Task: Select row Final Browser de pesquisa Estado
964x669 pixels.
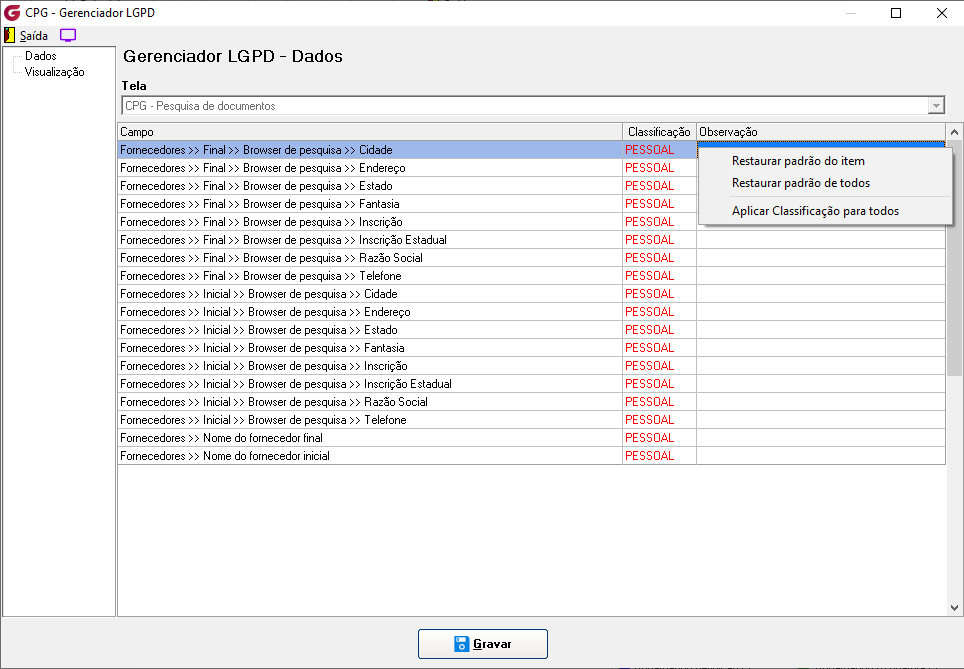Action: (370, 186)
